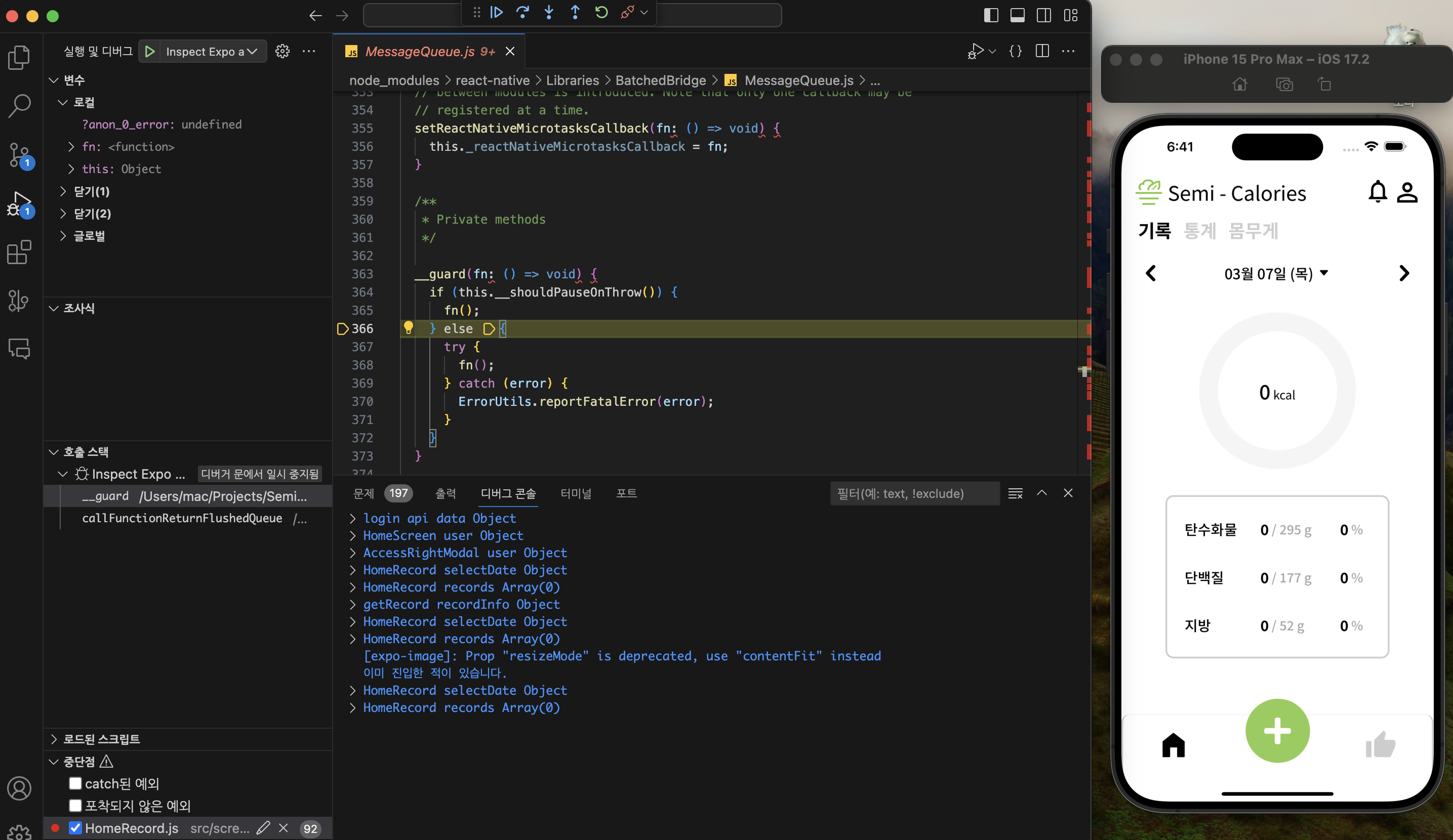Click the debug console filter input field
This screenshot has width=1453, height=840.
(x=914, y=493)
